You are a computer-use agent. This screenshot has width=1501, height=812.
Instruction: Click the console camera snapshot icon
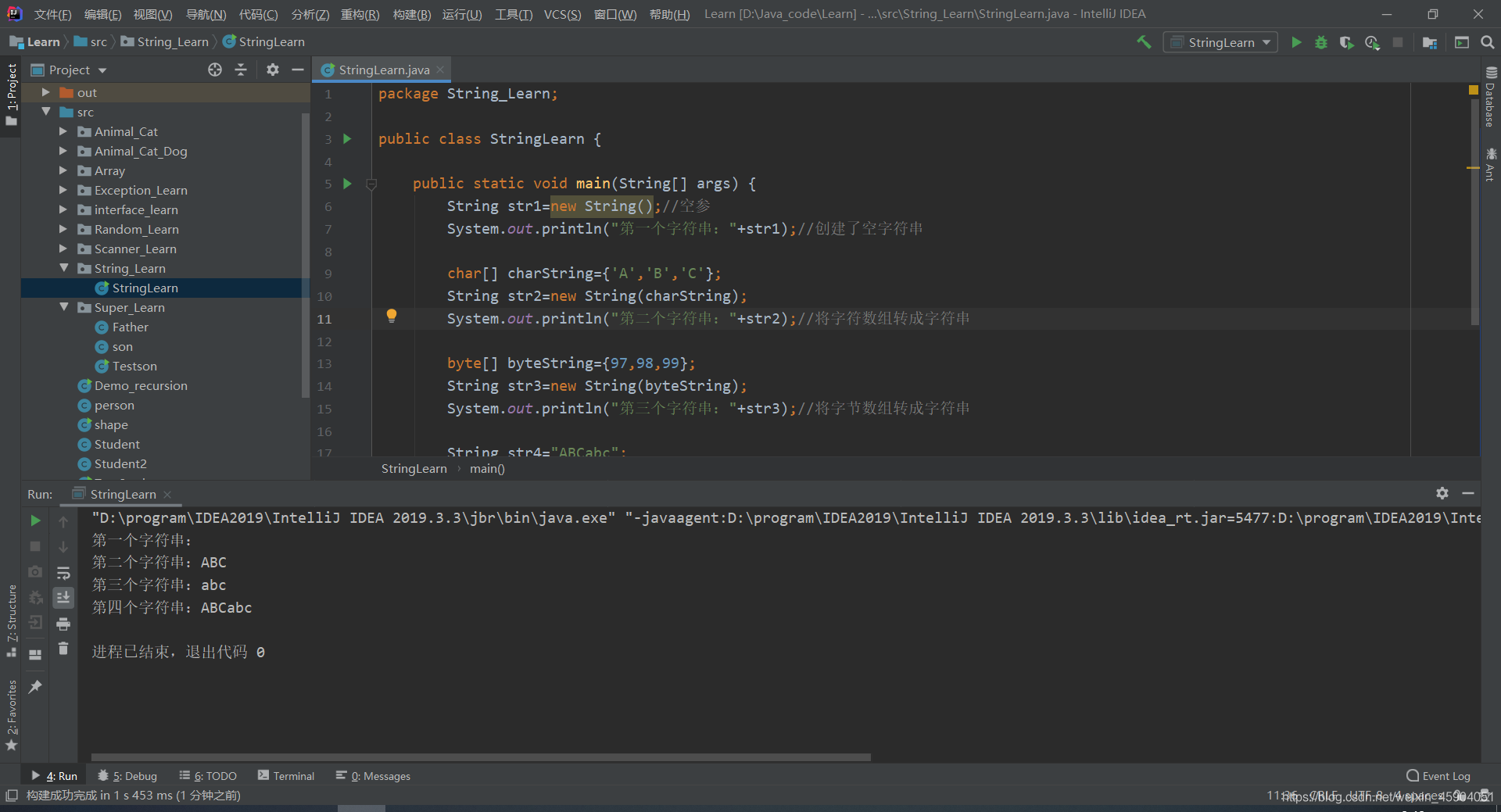35,572
